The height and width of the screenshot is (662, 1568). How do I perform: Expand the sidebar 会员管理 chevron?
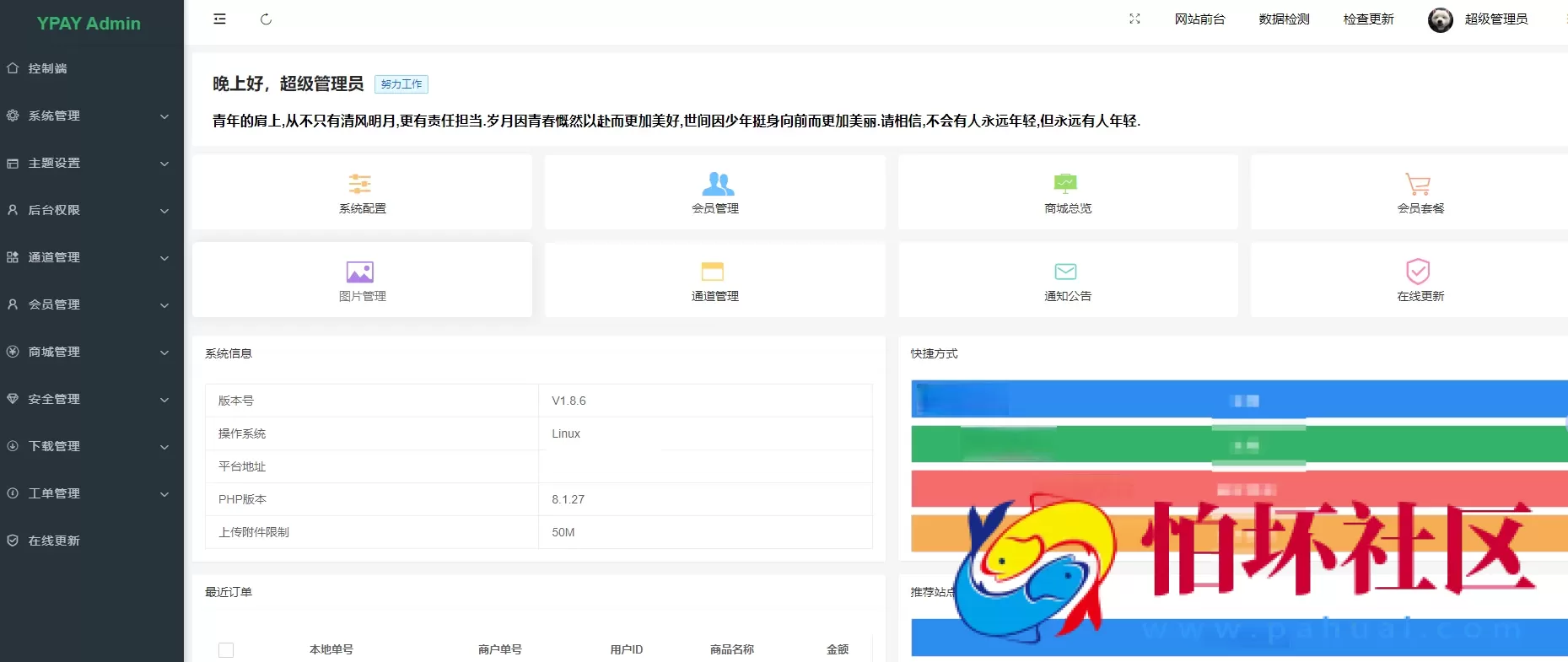click(x=164, y=305)
